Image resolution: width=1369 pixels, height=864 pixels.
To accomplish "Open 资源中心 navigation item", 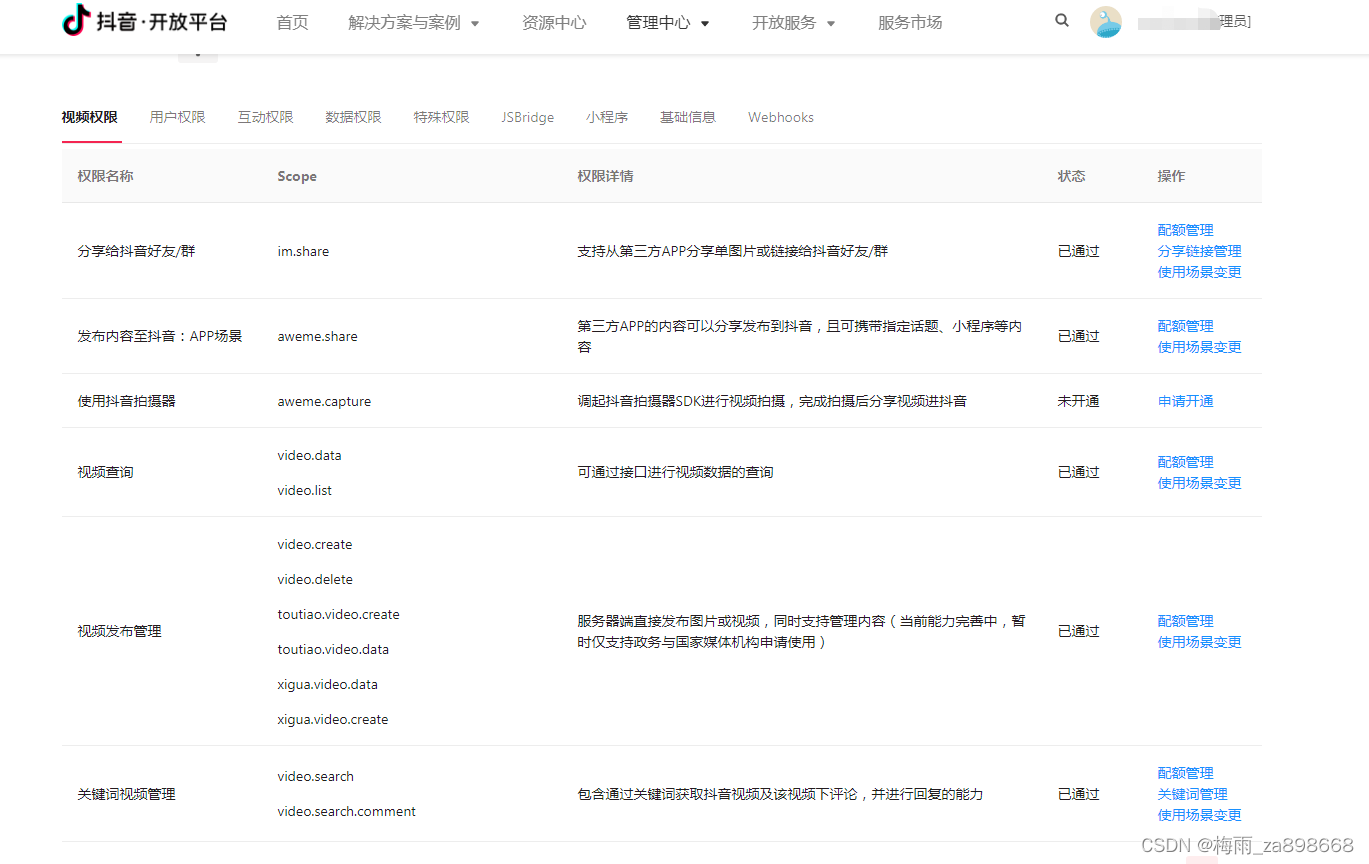I will point(554,22).
